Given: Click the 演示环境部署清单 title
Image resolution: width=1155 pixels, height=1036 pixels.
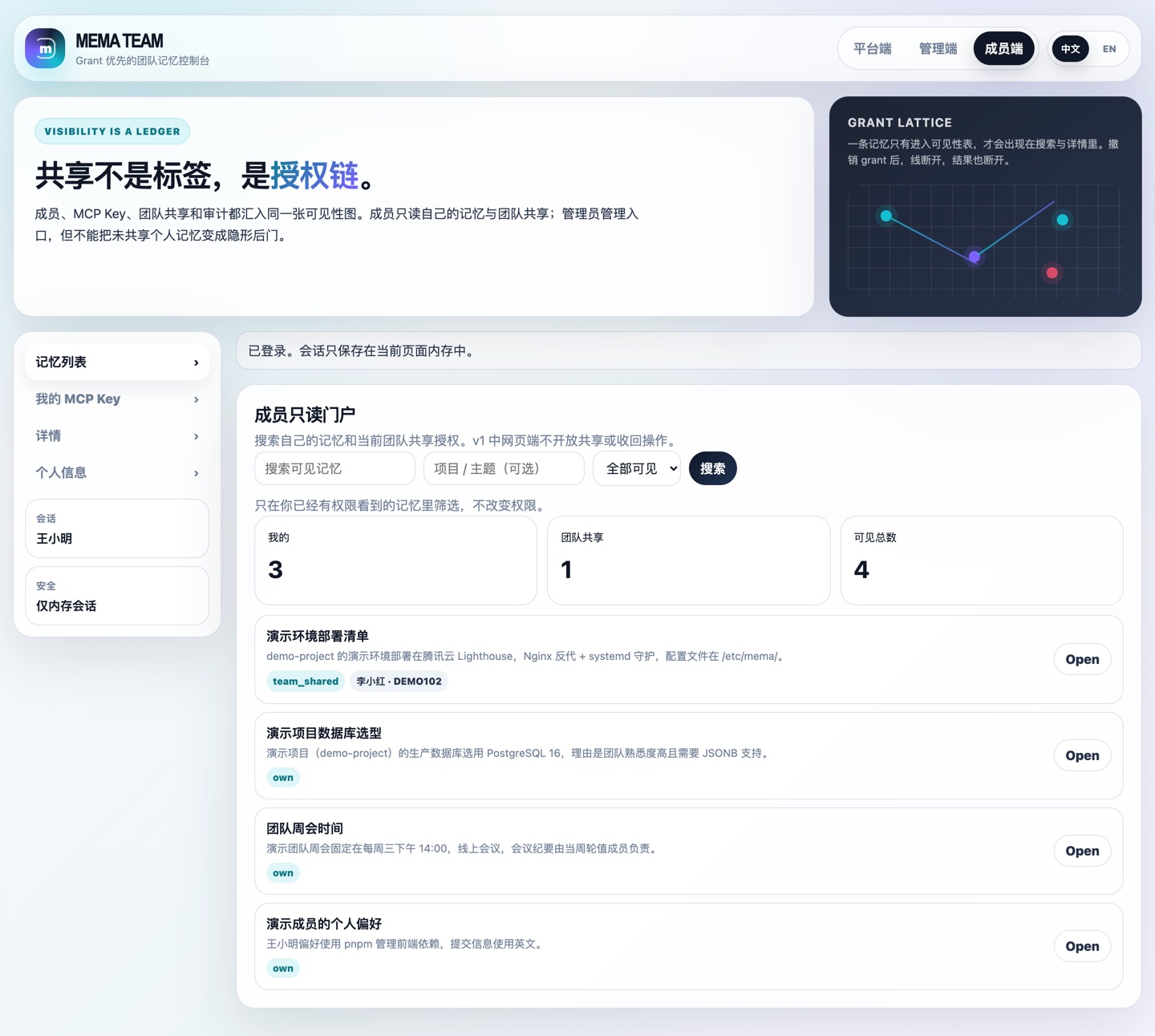Looking at the screenshot, I should 318,637.
